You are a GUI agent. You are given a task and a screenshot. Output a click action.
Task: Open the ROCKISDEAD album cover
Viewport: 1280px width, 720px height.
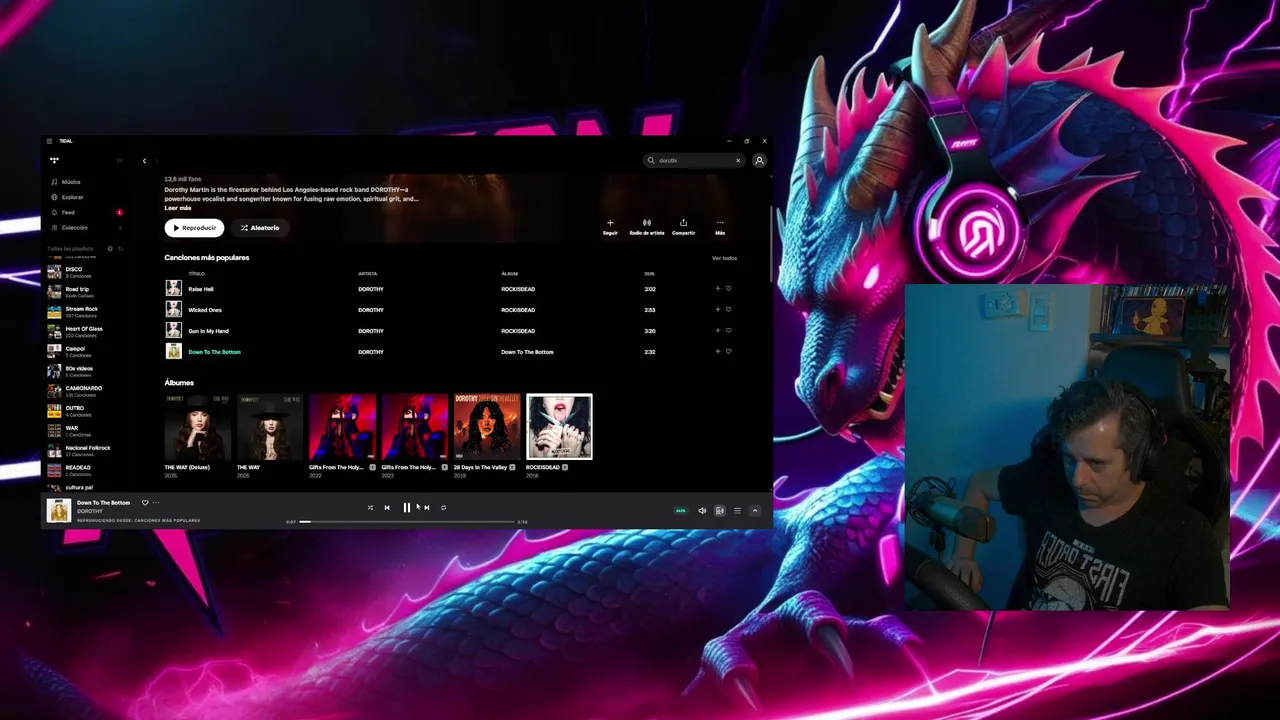(559, 427)
